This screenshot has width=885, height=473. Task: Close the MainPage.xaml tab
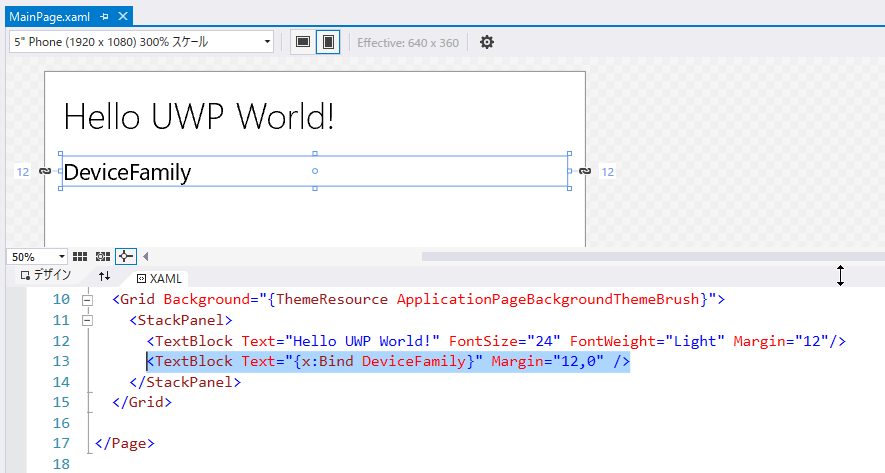point(122,16)
